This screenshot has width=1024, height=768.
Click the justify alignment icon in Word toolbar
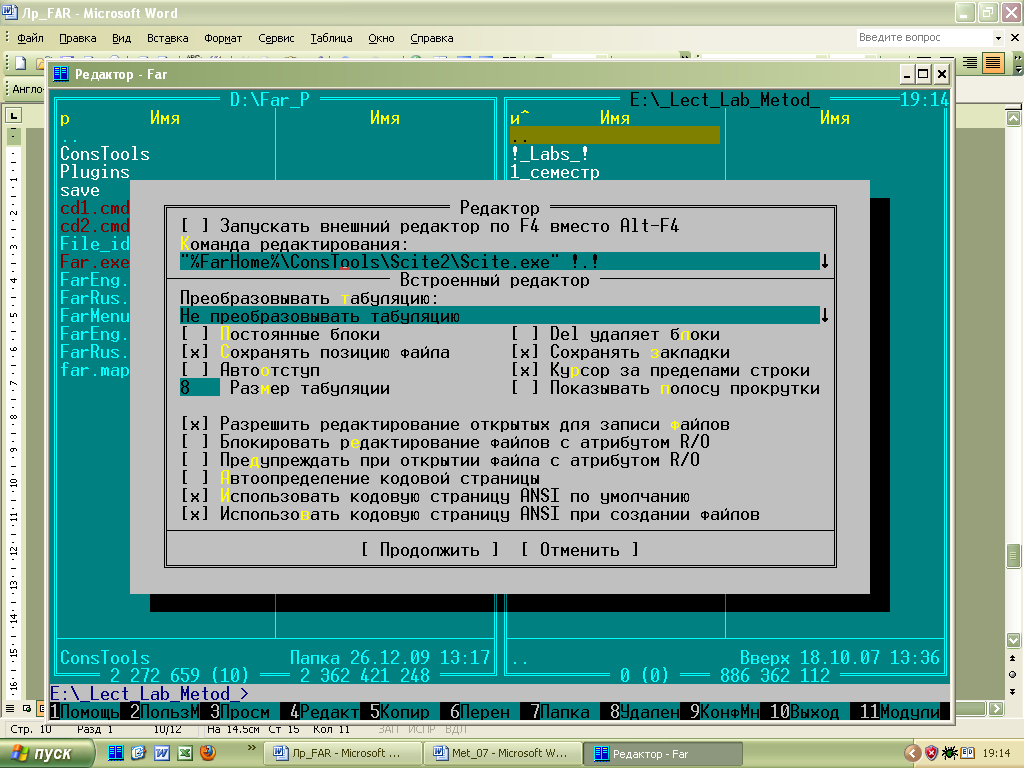point(993,63)
